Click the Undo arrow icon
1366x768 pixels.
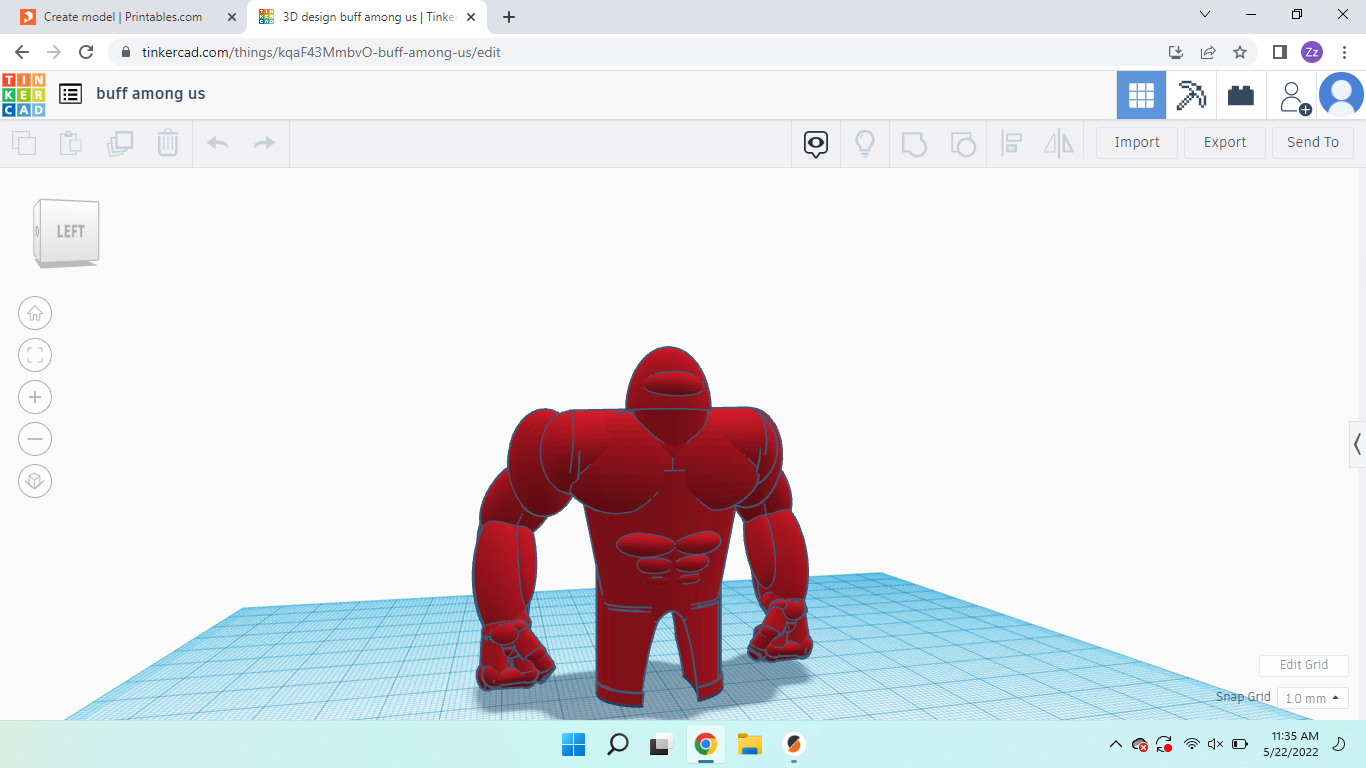(x=218, y=143)
